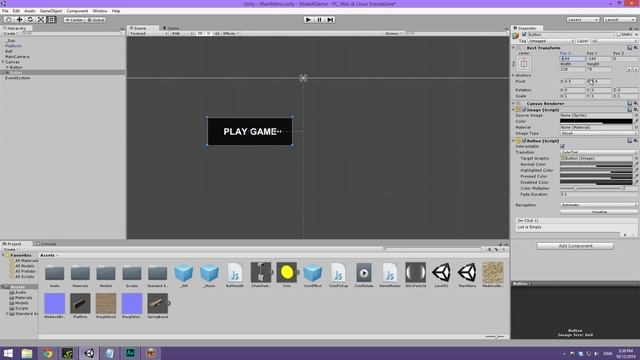The image size is (640, 360).
Task: Click the Step frame button
Action: [x=330, y=20]
